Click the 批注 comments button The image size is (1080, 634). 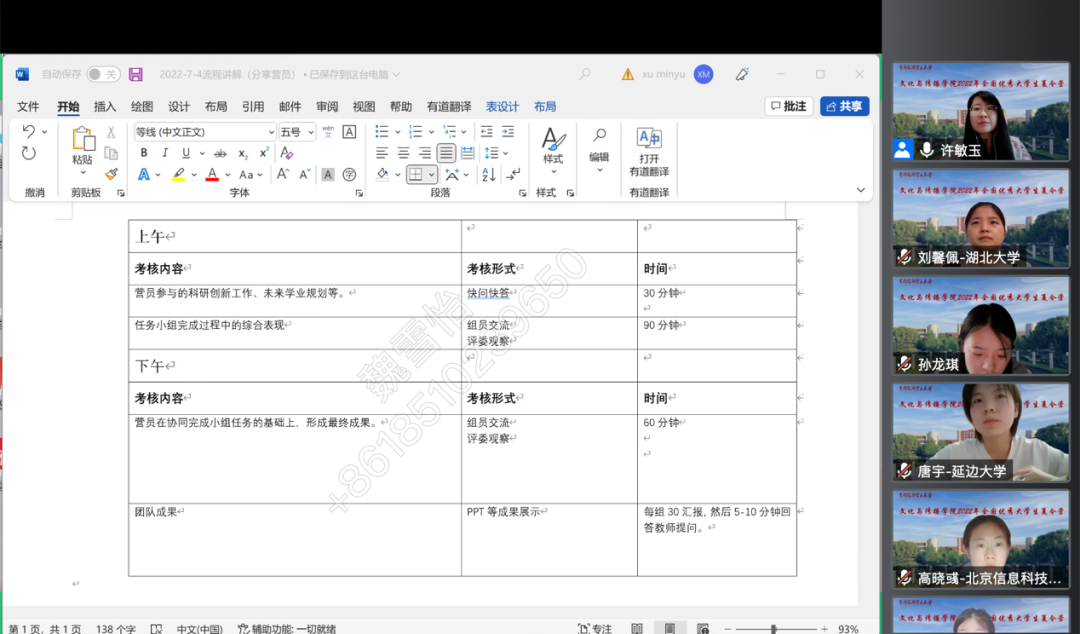pos(788,106)
